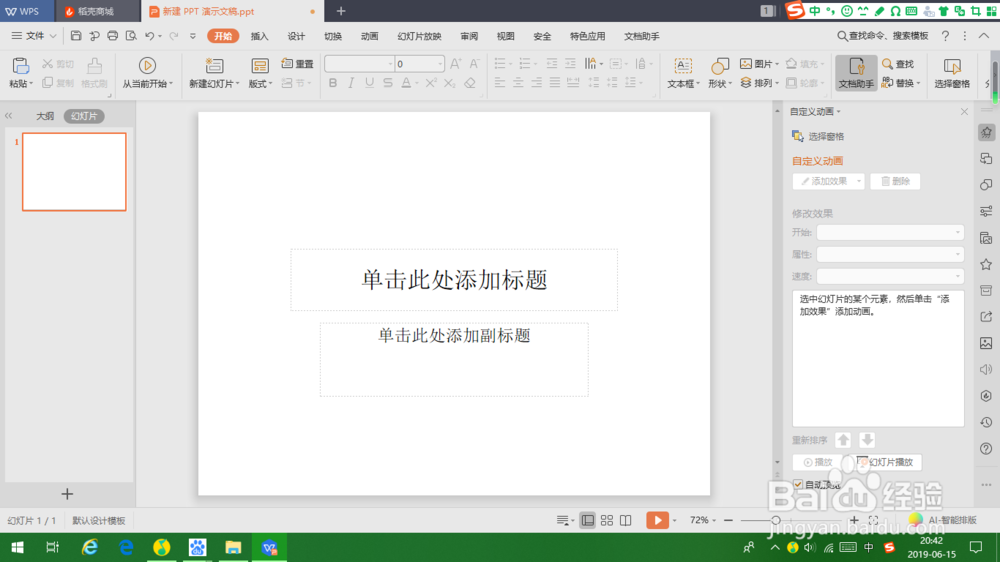
Task: Open the Insert ribbon tab
Action: pos(260,36)
